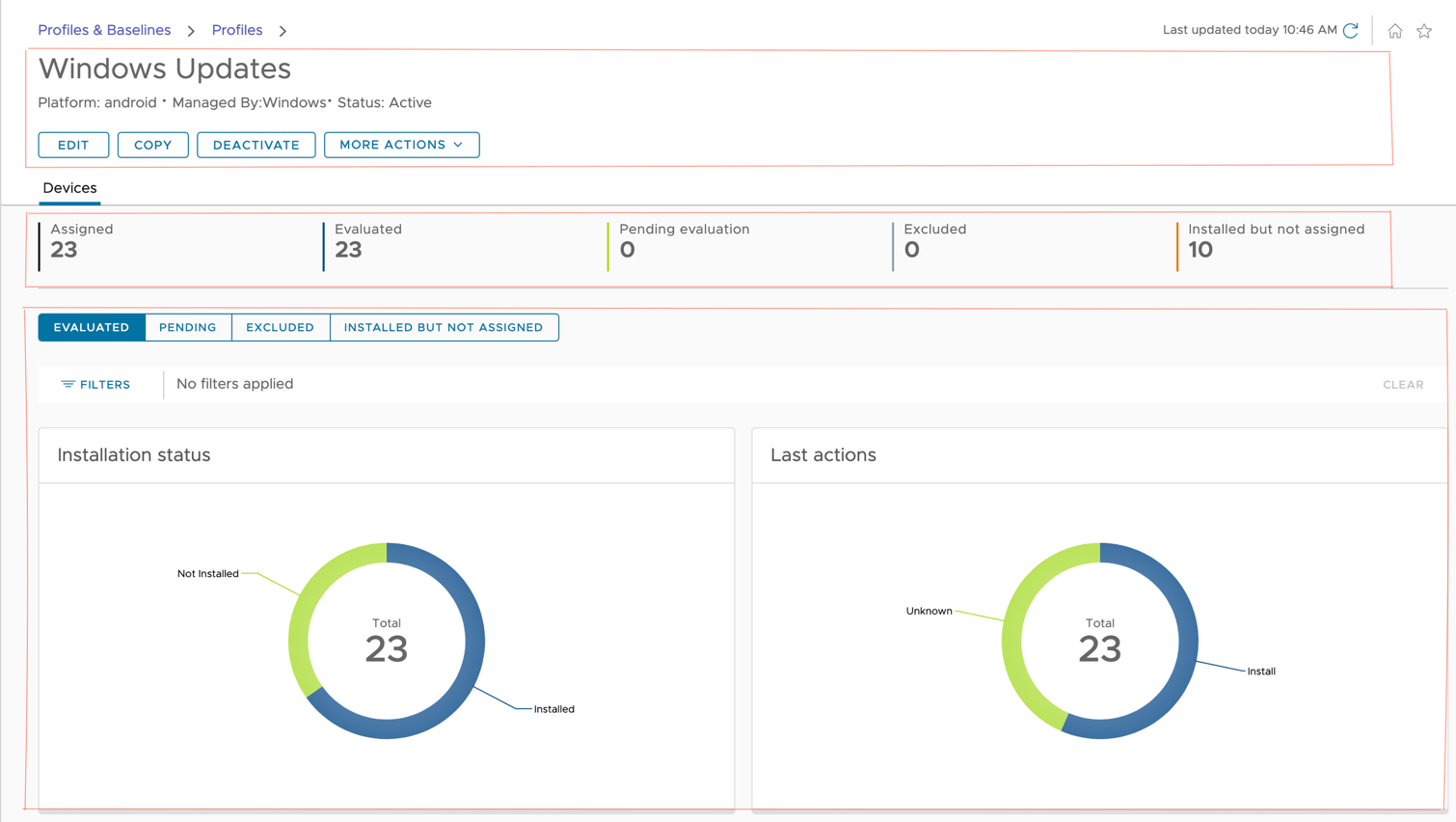The height and width of the screenshot is (822, 1456).
Task: Deactivate the Windows Updates profile
Action: coord(256,145)
